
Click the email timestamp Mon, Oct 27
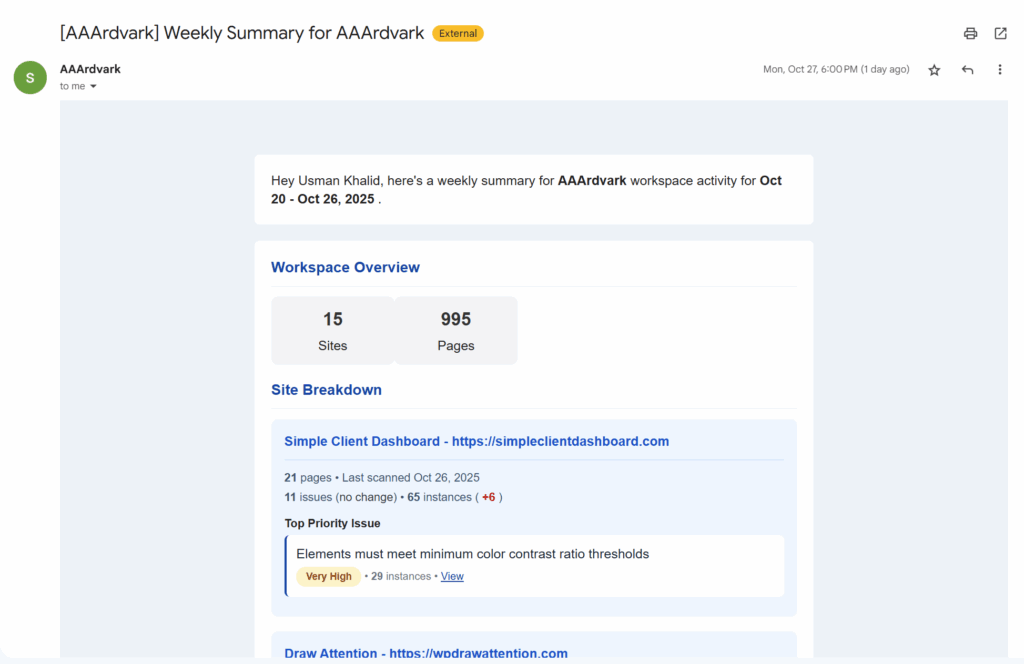(x=836, y=70)
